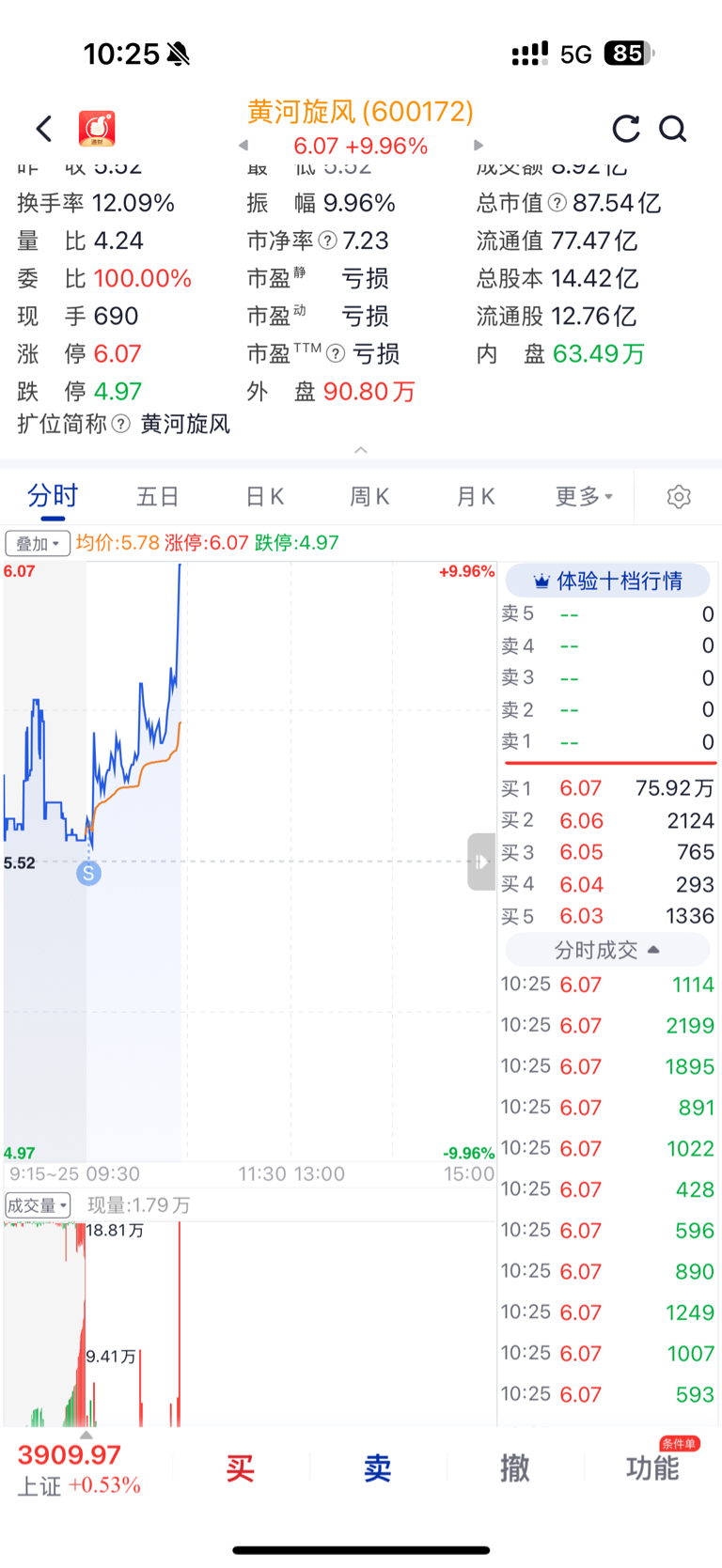Collapse order book with side arrow handle
722x1568 pixels.
point(481,862)
